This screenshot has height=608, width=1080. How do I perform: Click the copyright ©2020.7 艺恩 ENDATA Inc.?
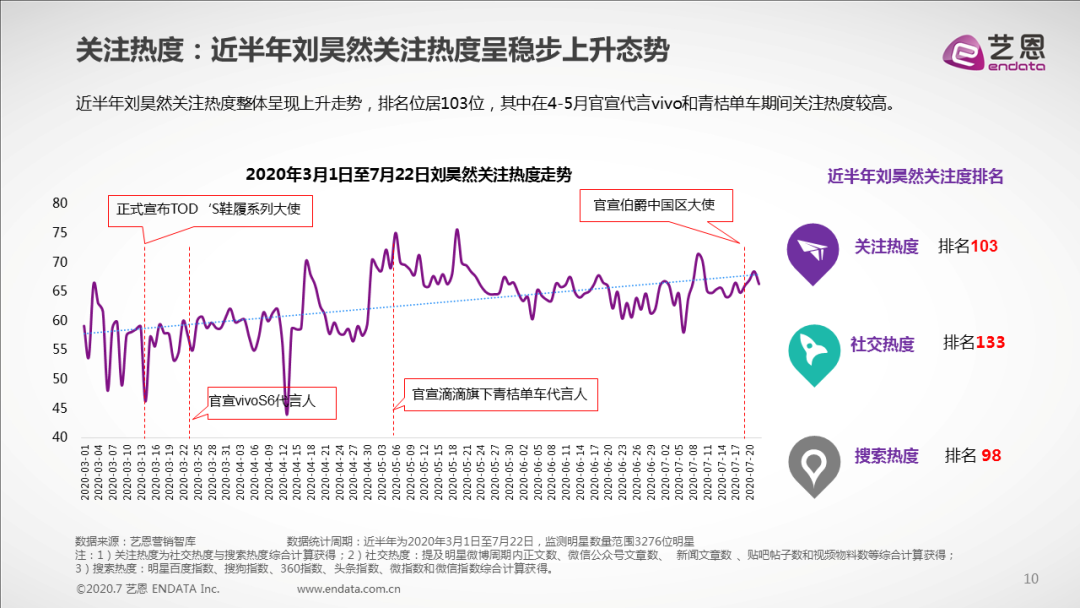pos(147,589)
